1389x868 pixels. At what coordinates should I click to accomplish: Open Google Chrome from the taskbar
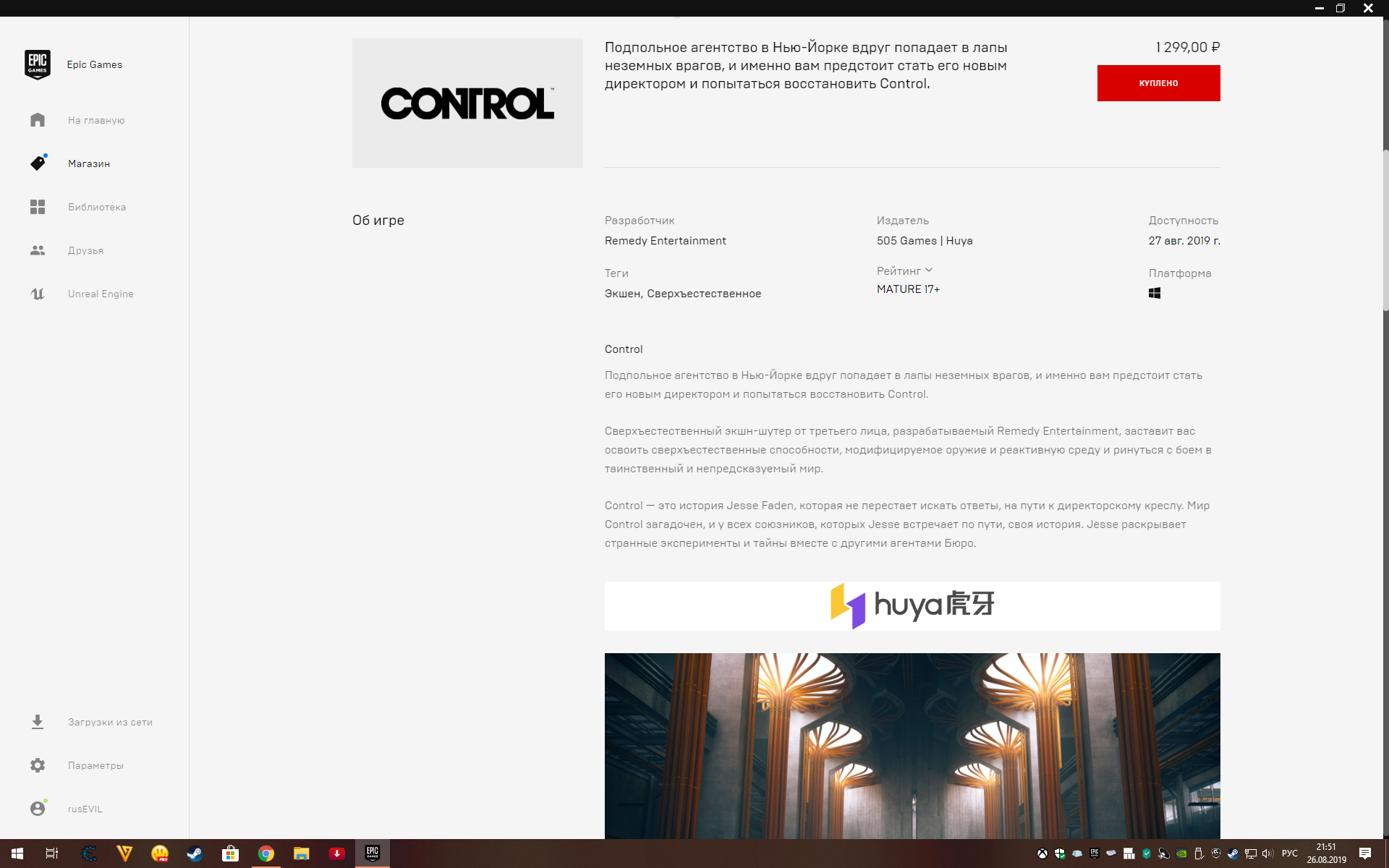266,854
